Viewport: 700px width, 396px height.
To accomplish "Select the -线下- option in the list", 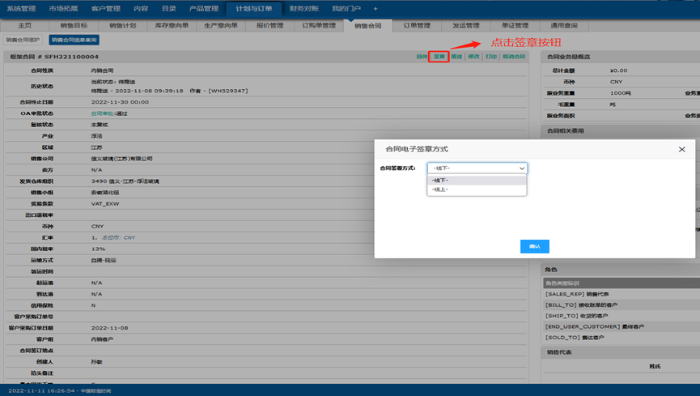I will pos(477,180).
